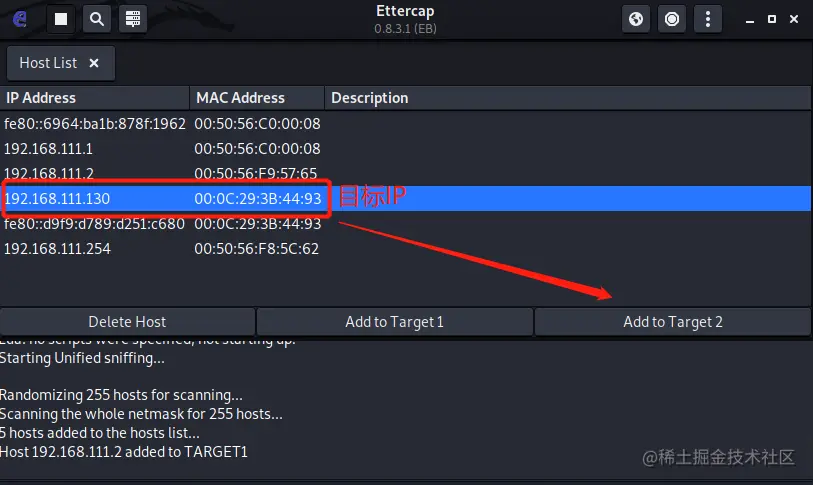The height and width of the screenshot is (485, 813).
Task: Click log line '5 hosts added to the hosts list'
Action: [x=100, y=433]
